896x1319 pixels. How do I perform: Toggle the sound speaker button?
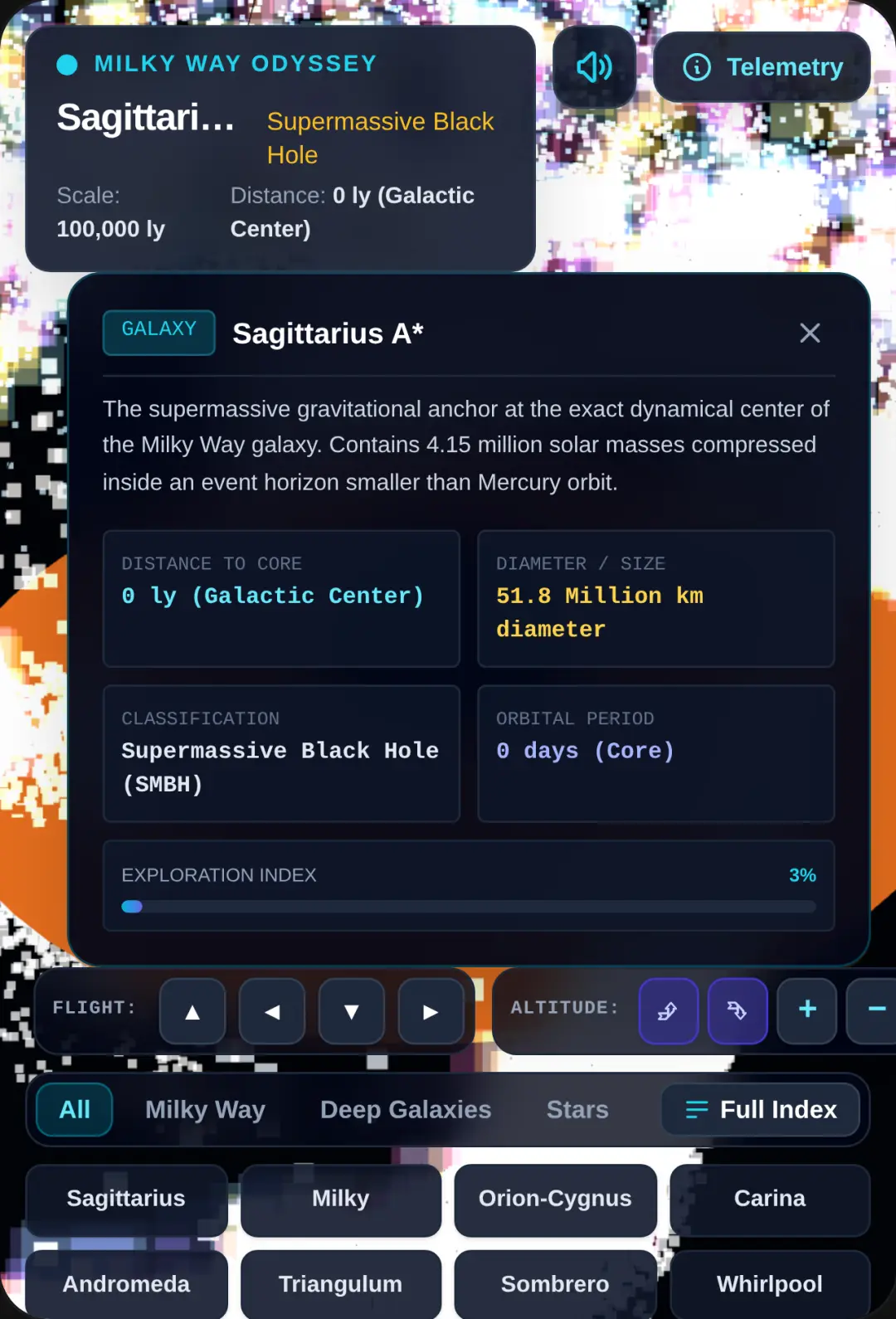click(x=594, y=67)
